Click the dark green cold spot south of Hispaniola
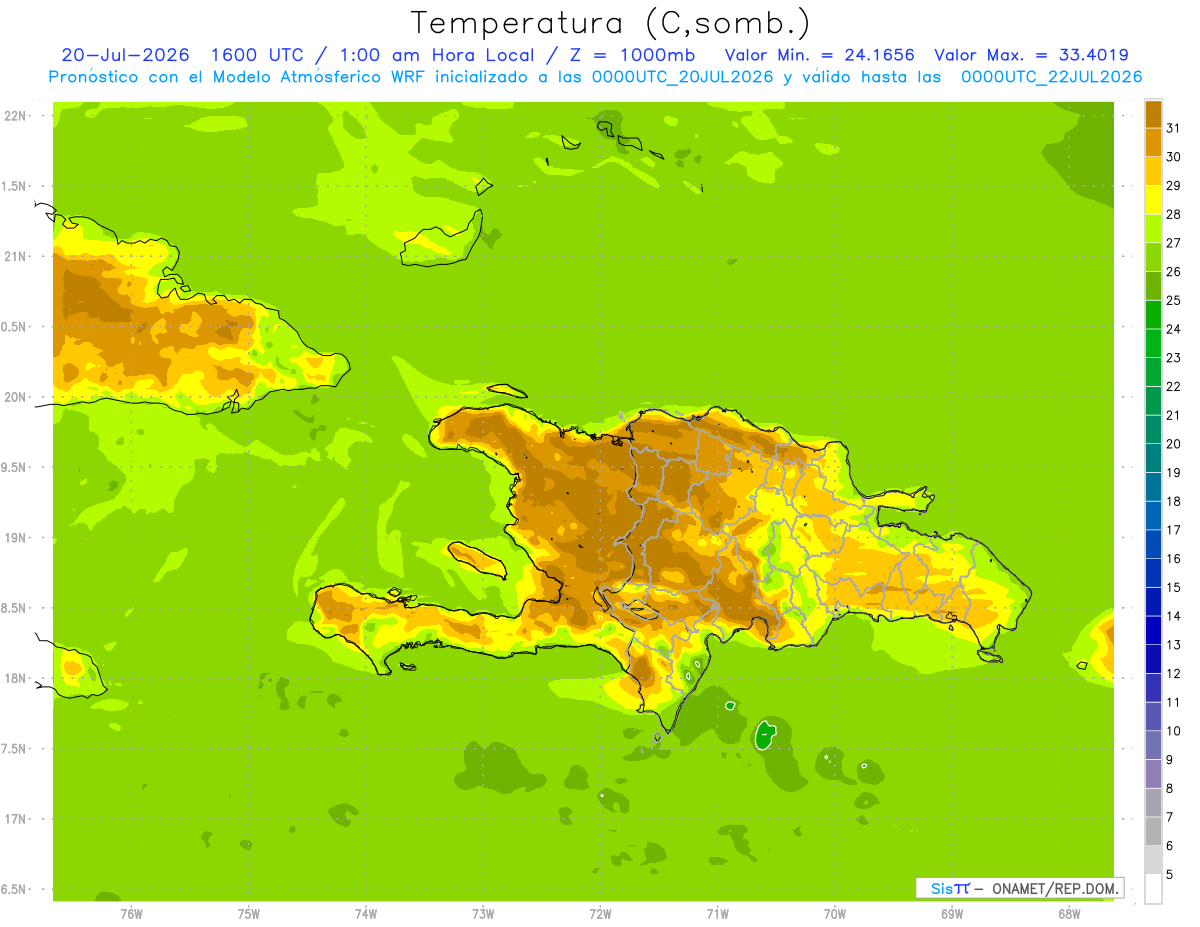The image size is (1200, 927). tap(766, 735)
